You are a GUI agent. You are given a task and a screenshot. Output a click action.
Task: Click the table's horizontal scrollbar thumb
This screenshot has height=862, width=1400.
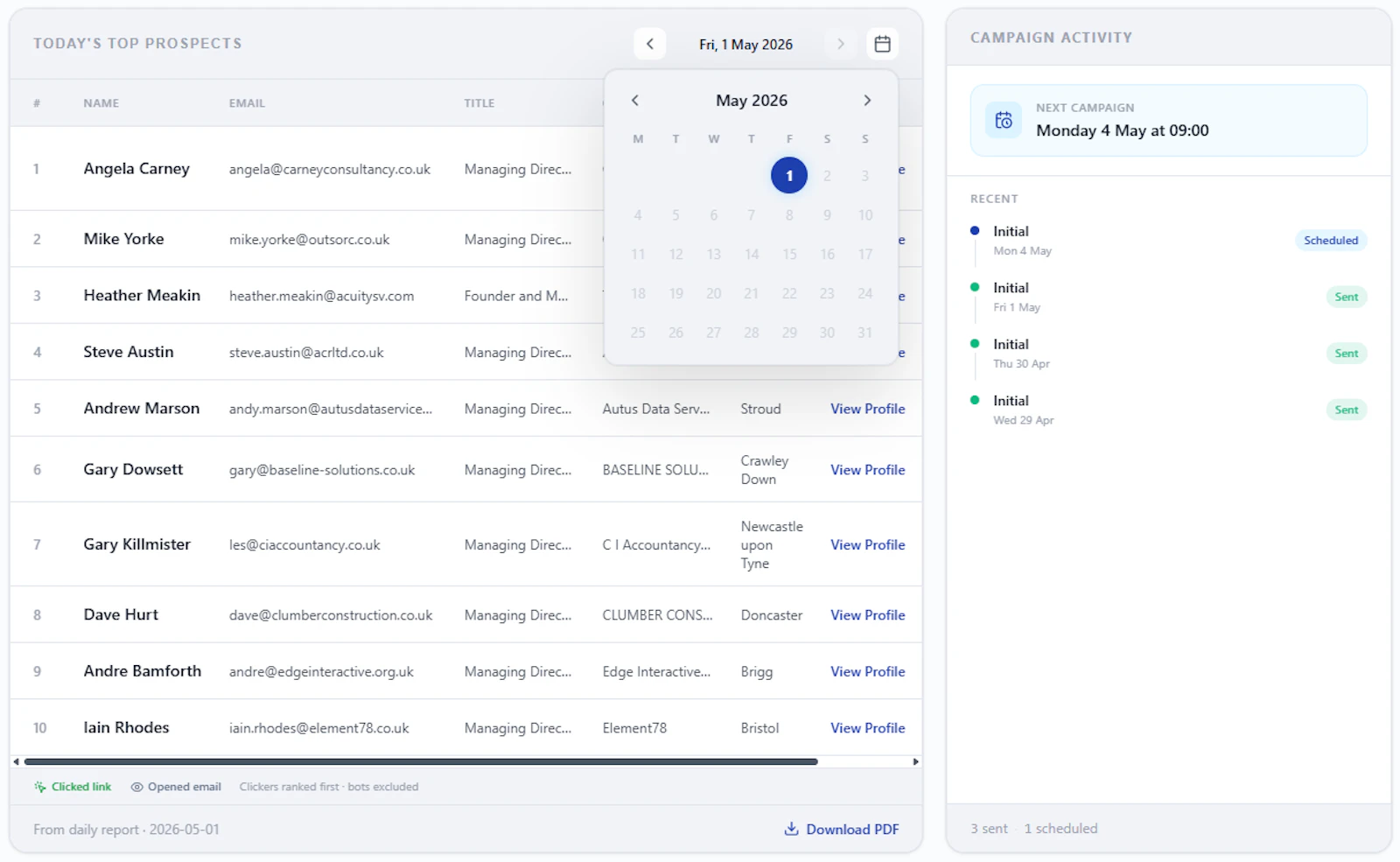click(421, 761)
